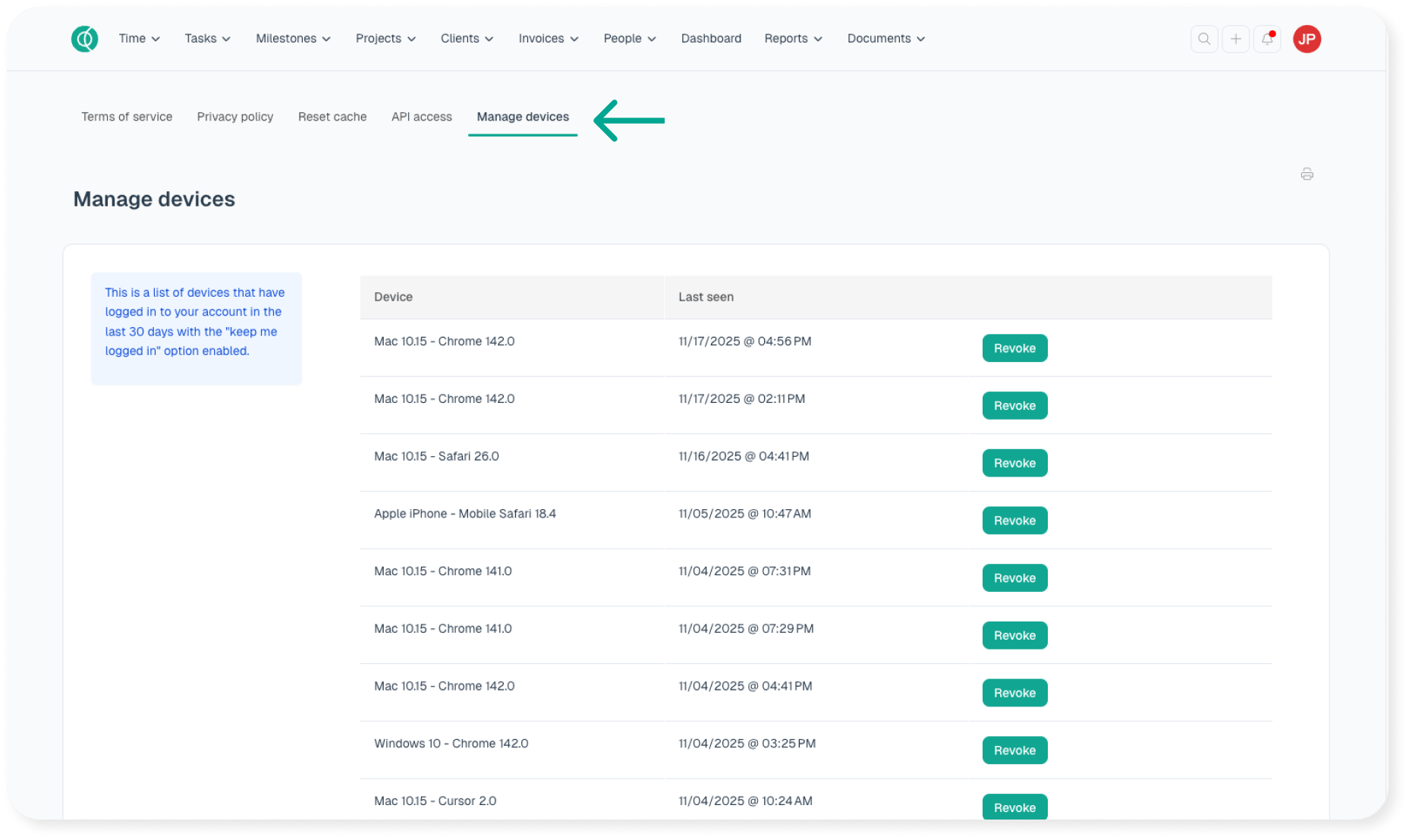This screenshot has height=840, width=1409.
Task: Click the Last seen column header
Action: [x=706, y=297]
